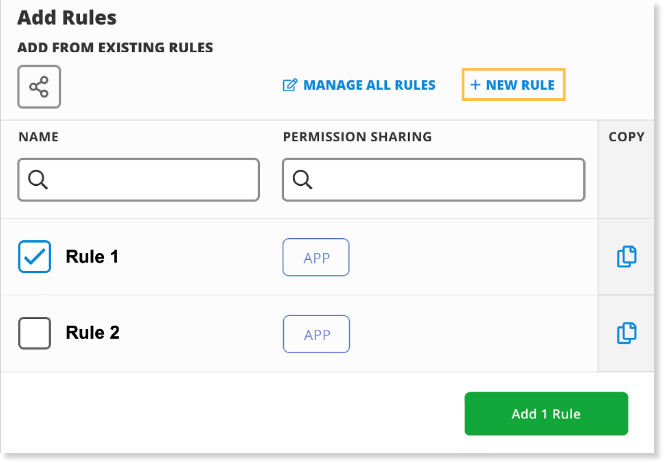Viewport: 664px width, 463px height.
Task: Click the green Add 1 Rule button
Action: [x=546, y=413]
